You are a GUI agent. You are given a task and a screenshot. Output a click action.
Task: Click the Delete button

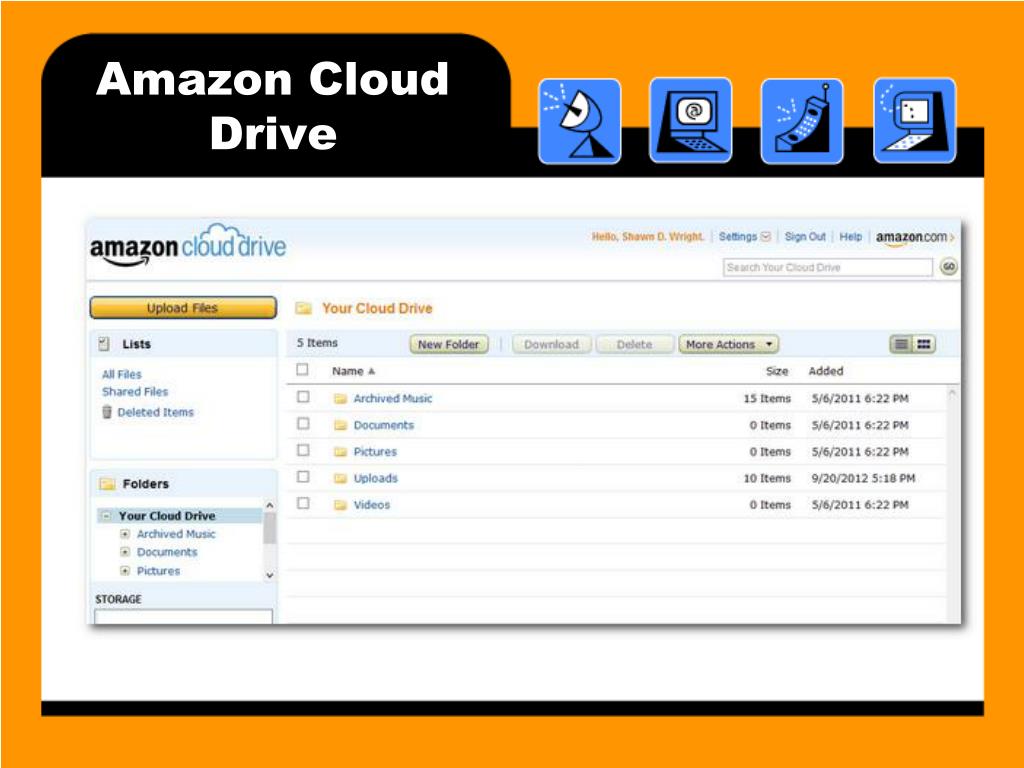[x=634, y=344]
